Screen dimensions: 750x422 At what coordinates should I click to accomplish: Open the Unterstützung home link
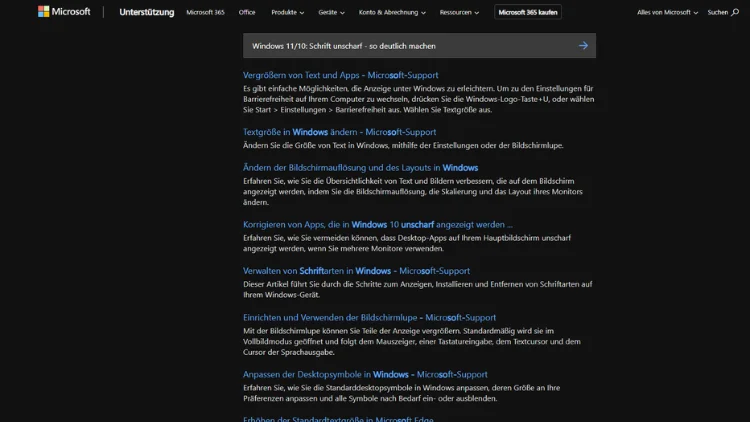tap(146, 12)
